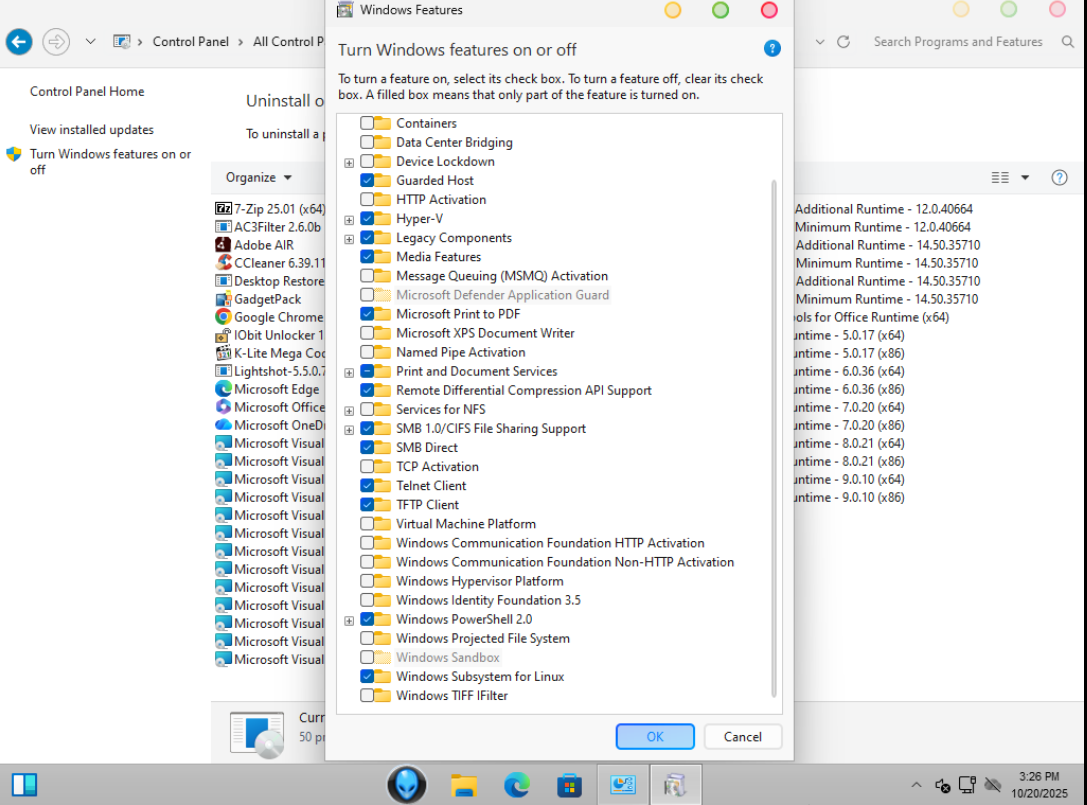Click Turn Windows features on or off link
Image resolution: width=1087 pixels, height=805 pixels.
pyautogui.click(x=110, y=162)
